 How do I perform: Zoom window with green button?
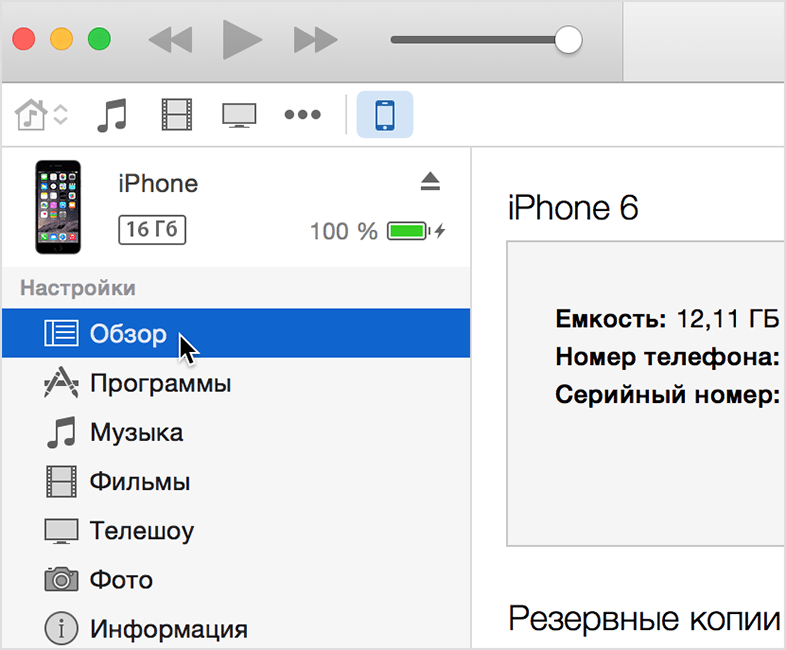(99, 39)
